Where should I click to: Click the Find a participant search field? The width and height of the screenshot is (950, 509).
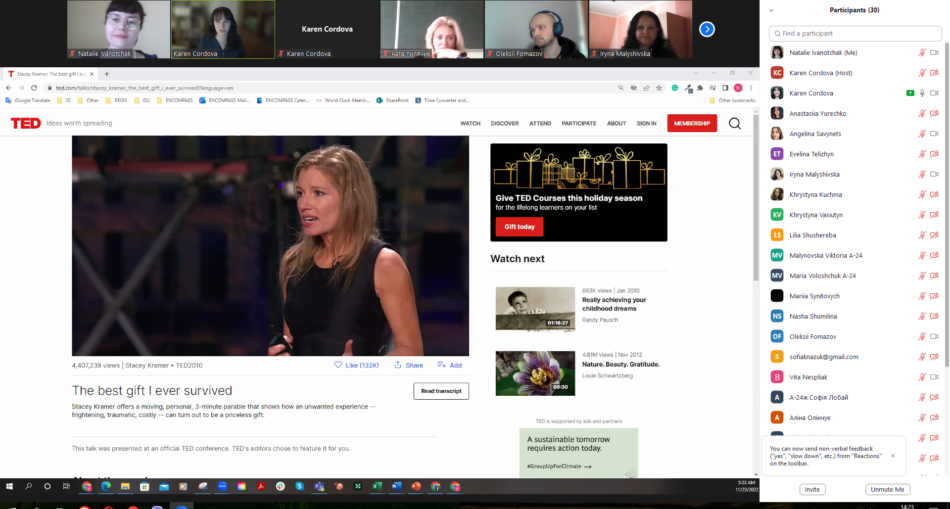(855, 33)
